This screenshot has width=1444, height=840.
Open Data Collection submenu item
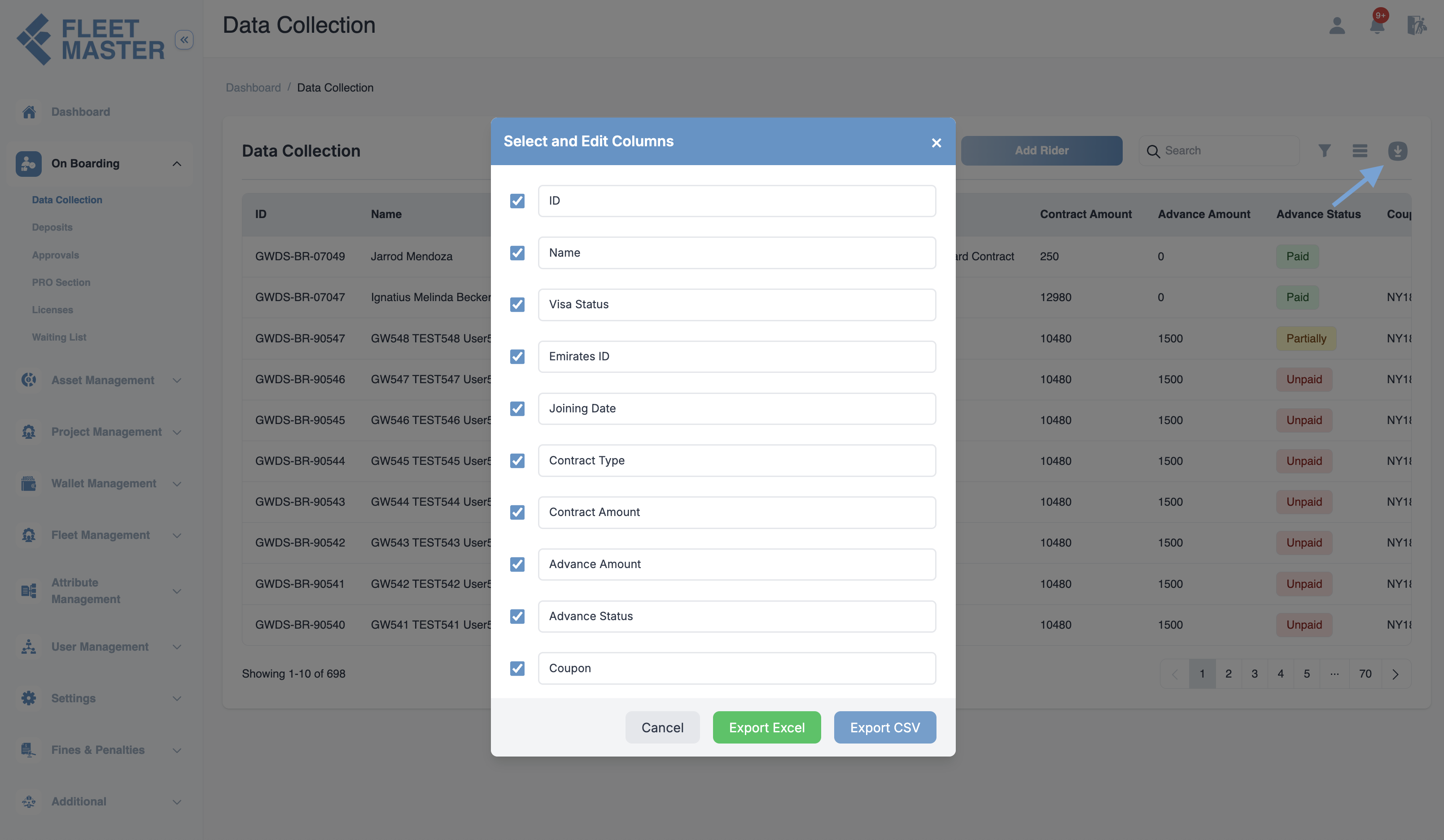[x=67, y=200]
